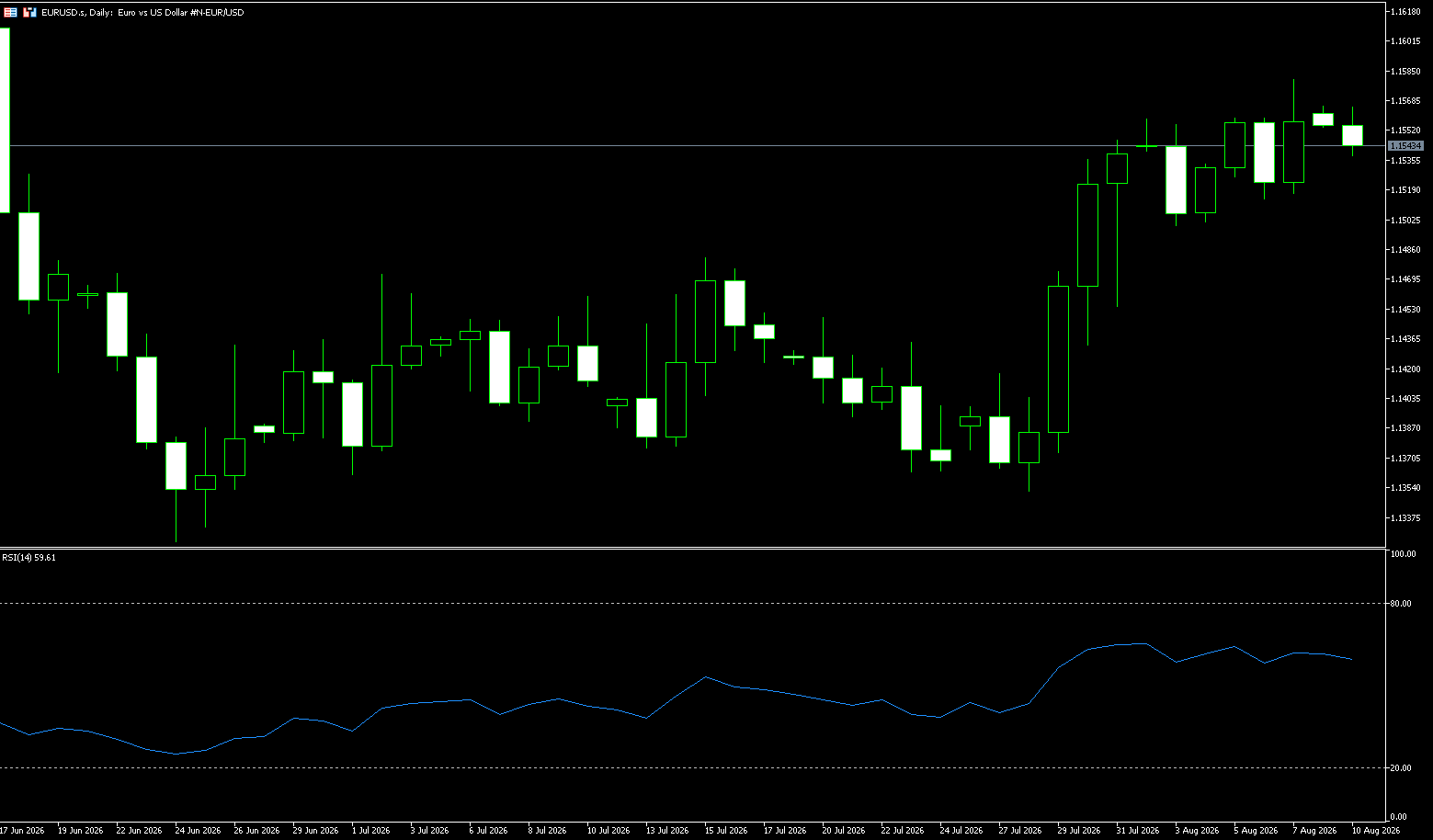Click the 1.14365 price scale label

pyautogui.click(x=1406, y=339)
